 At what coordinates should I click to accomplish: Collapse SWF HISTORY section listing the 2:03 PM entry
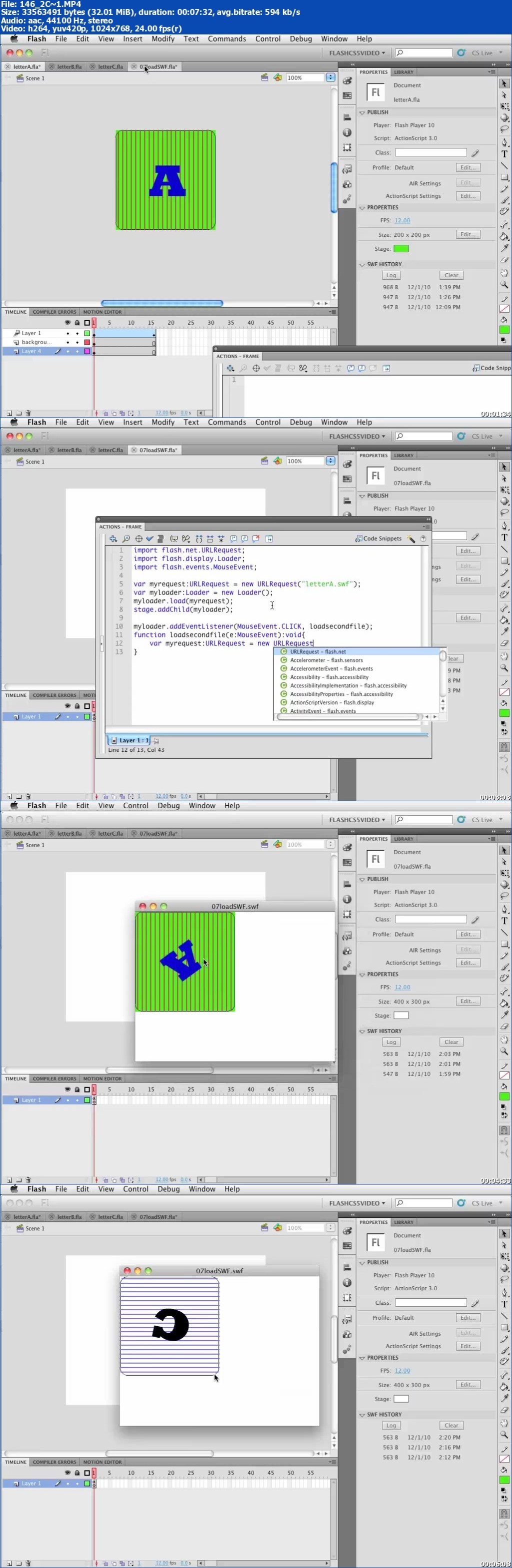pos(362,1032)
